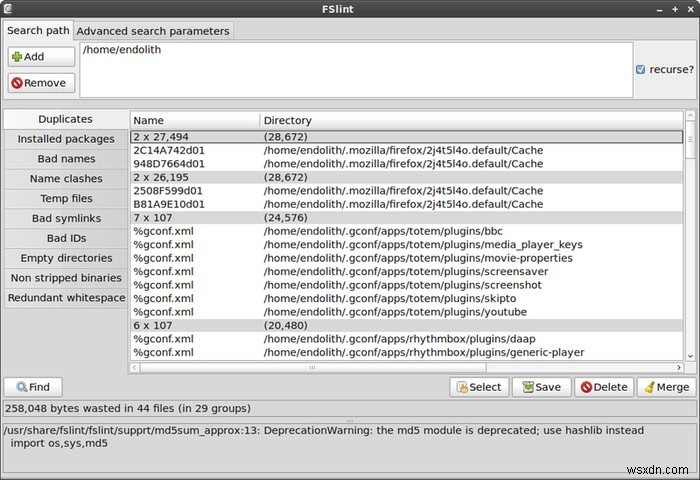Click the FSlint window menu icon

[x=8, y=8]
